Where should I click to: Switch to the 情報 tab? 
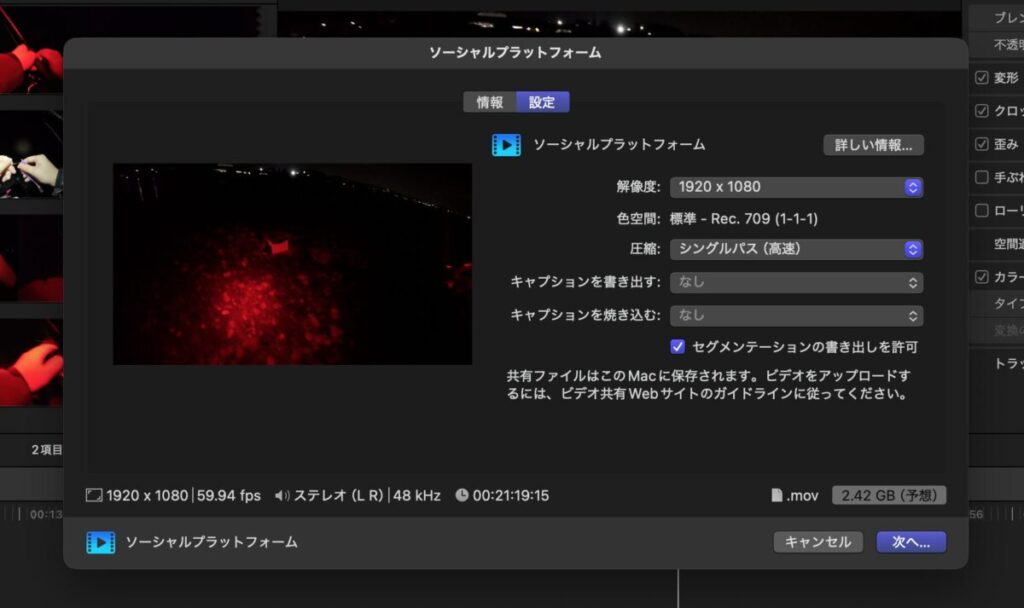(490, 102)
